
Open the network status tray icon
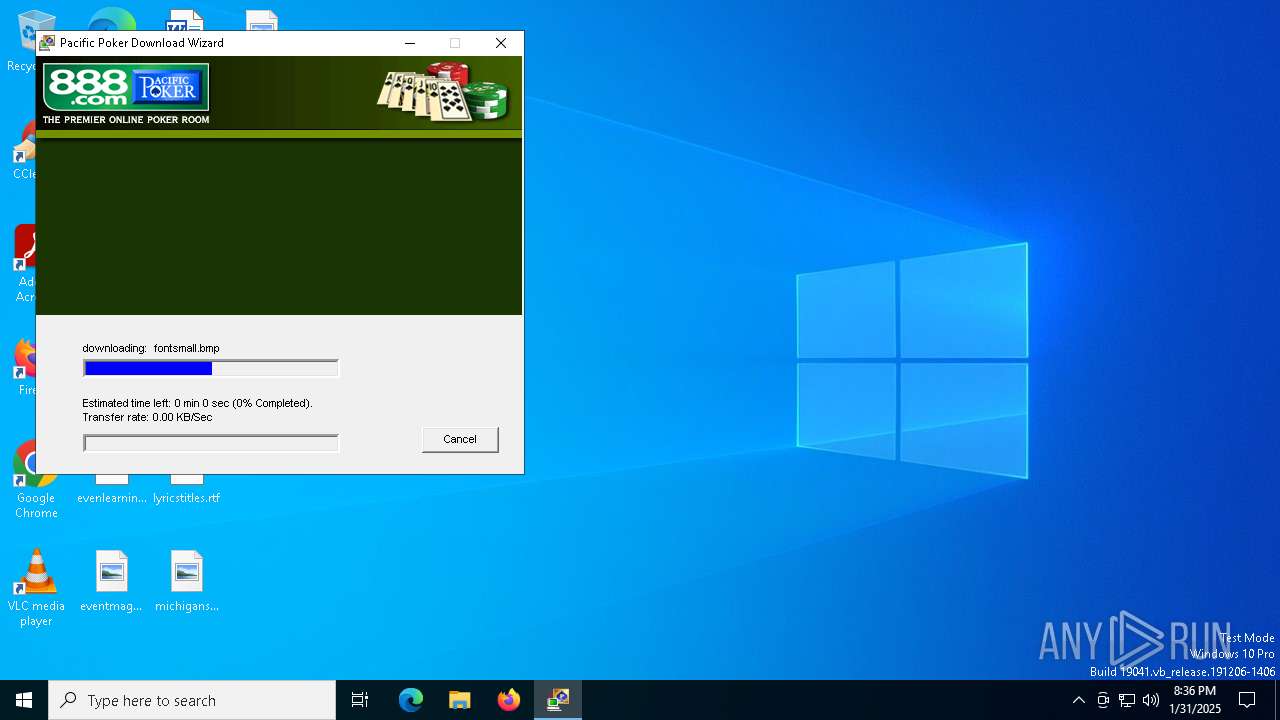coord(1127,700)
